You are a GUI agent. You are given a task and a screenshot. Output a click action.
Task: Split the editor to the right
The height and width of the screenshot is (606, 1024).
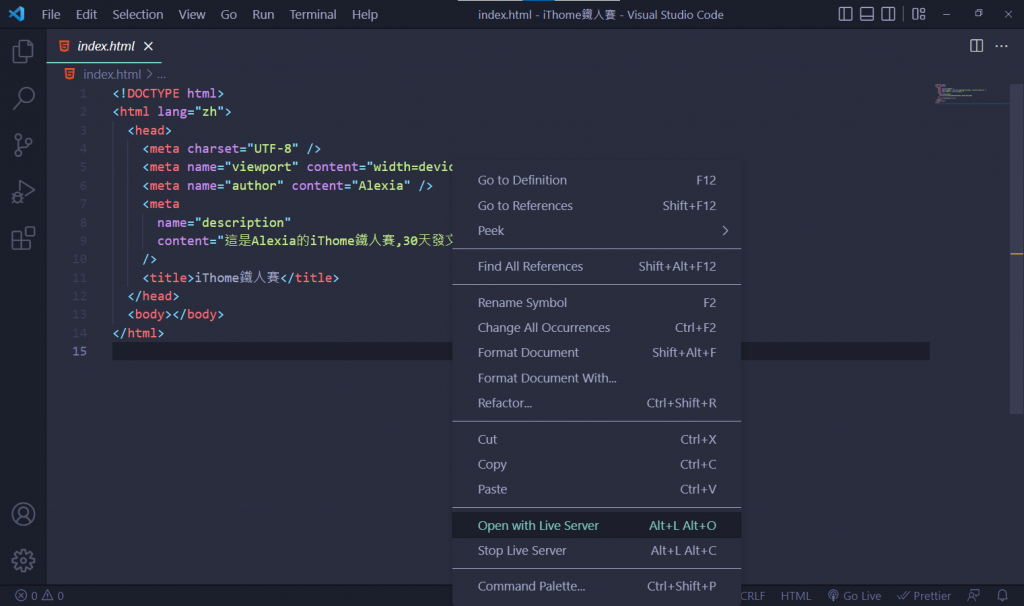(976, 46)
